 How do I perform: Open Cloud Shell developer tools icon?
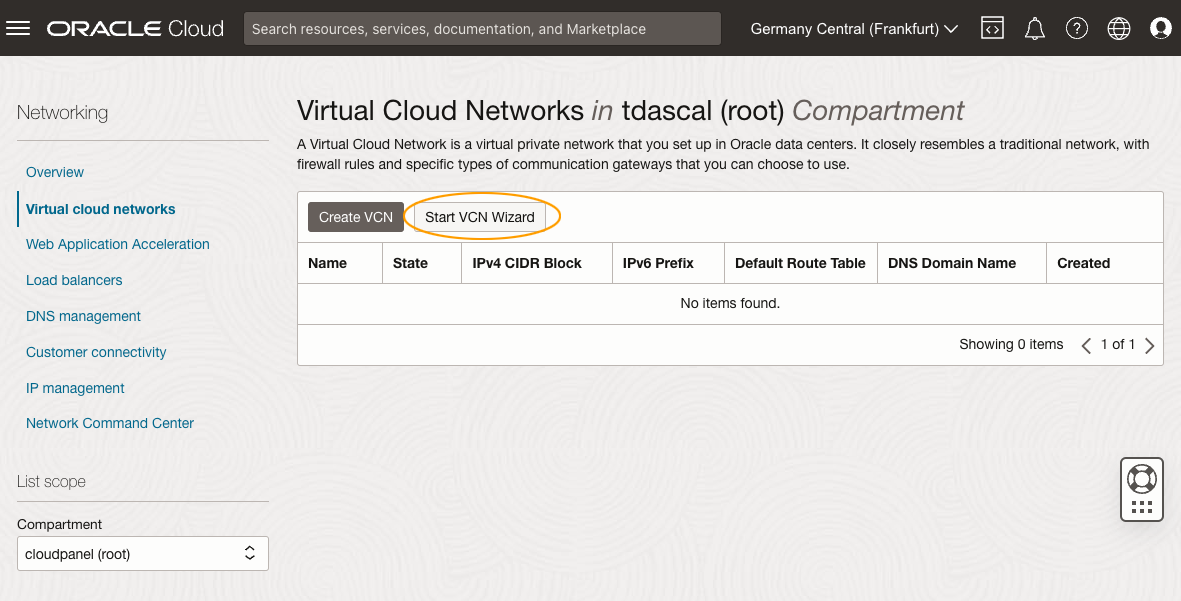tap(992, 28)
